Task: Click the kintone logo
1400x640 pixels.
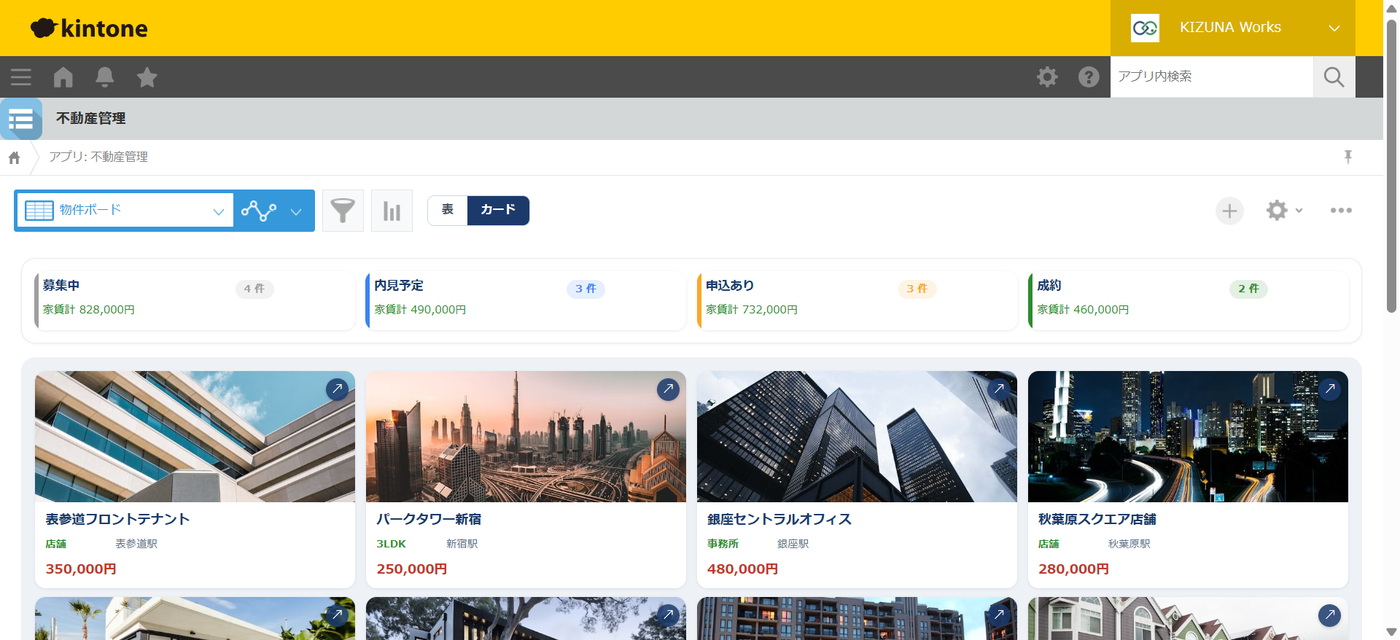Action: (x=89, y=28)
